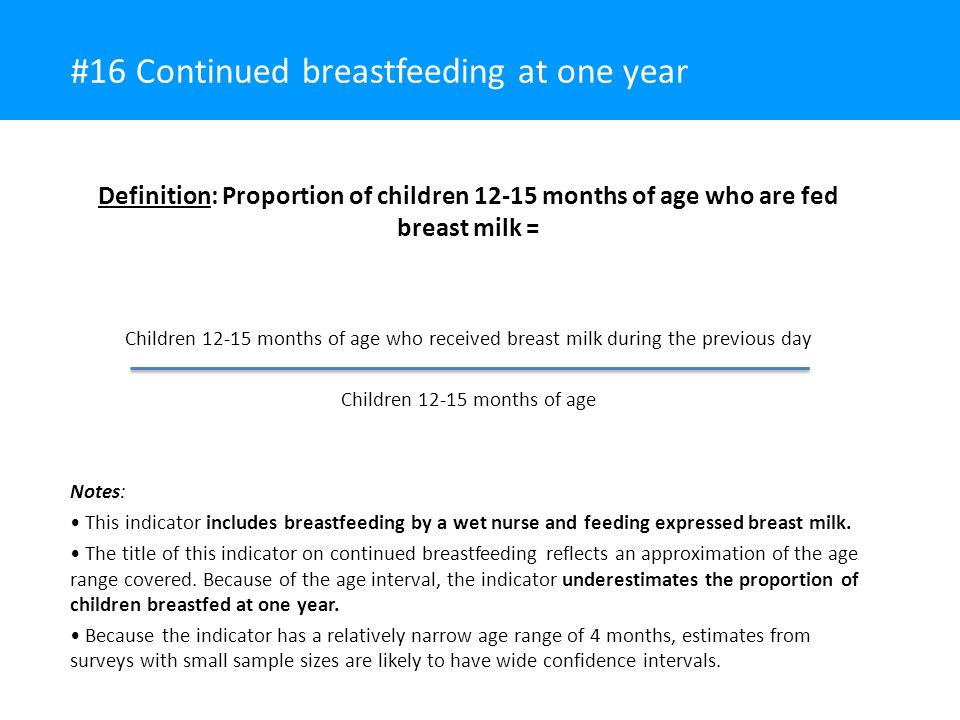Click the third bullet about narrow age range
Viewport: 960px width, 720px height.
440,648
